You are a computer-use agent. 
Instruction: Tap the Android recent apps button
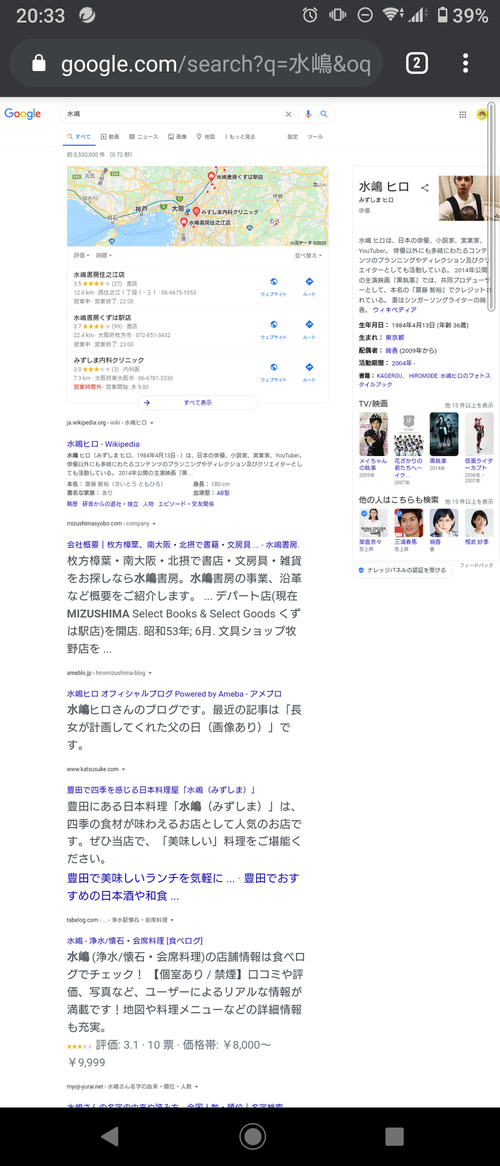pos(394,1136)
